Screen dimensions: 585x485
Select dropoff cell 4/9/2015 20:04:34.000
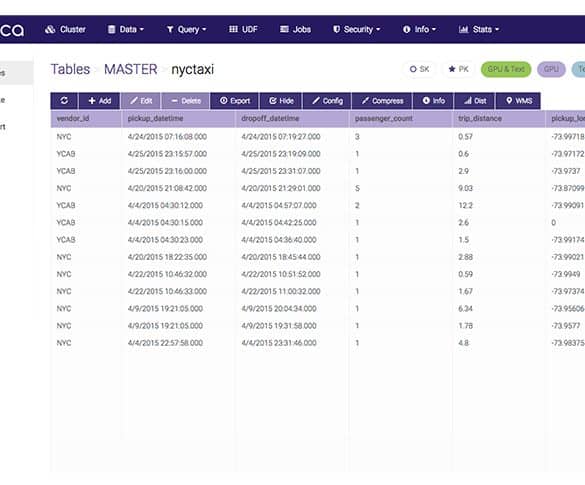(279, 309)
